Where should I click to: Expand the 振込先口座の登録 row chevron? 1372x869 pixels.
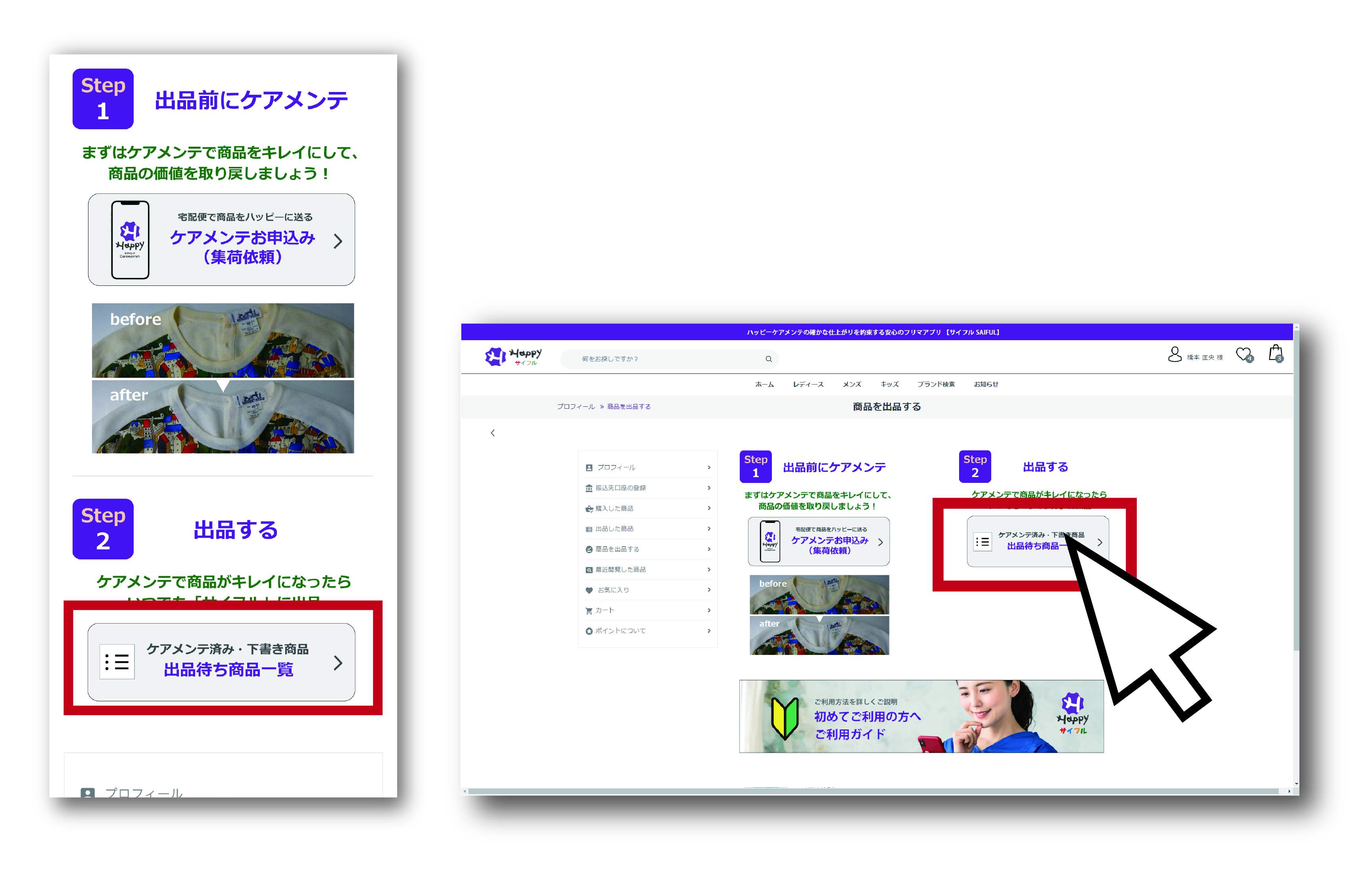pos(709,488)
